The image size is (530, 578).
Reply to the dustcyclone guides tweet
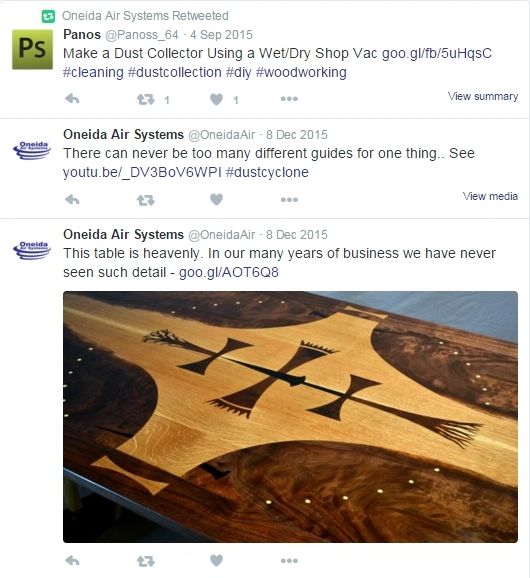click(x=72, y=199)
